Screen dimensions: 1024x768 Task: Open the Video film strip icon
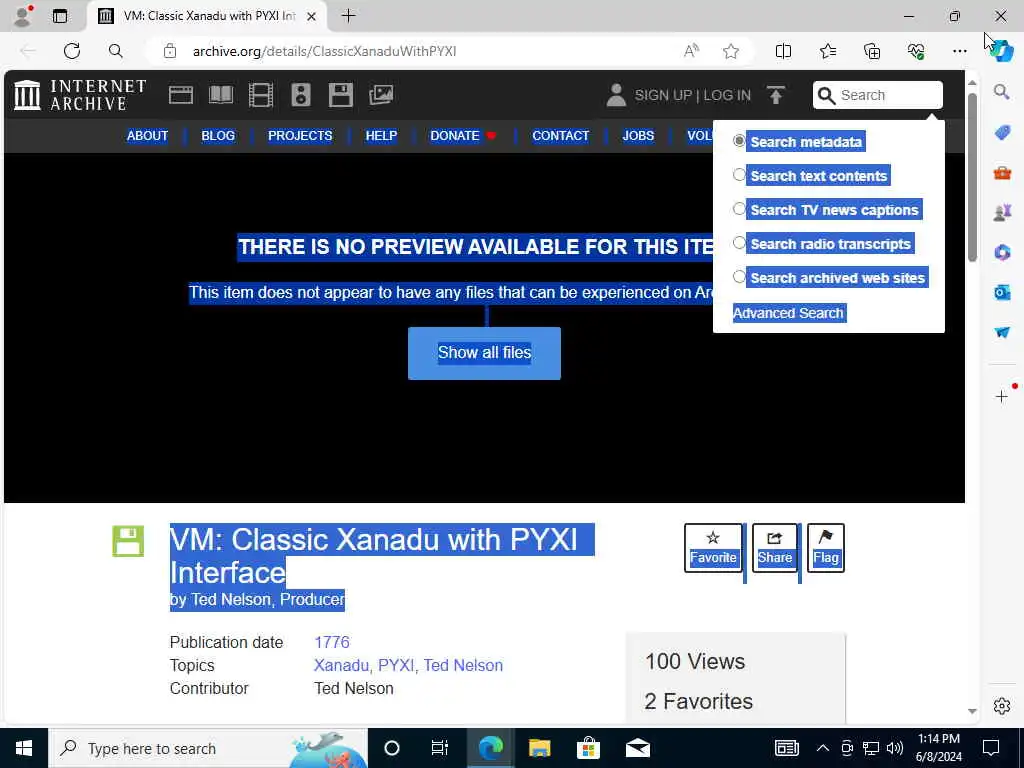[x=261, y=95]
